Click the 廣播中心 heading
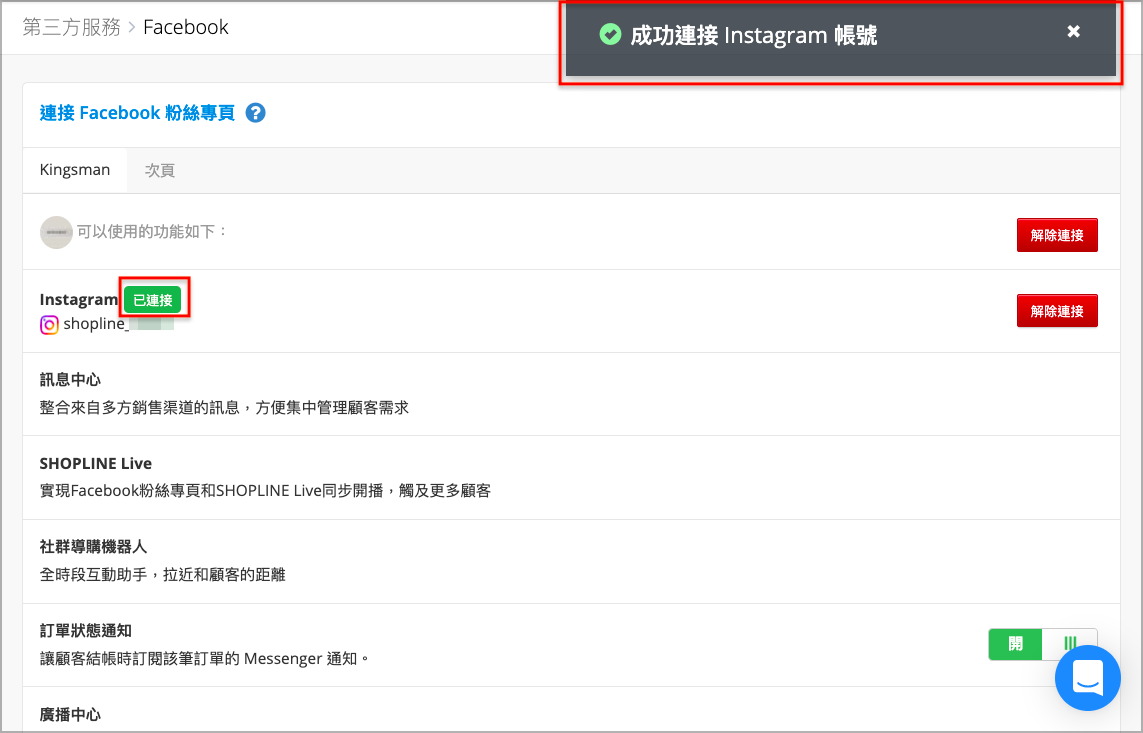This screenshot has height=733, width=1143. click(x=70, y=714)
